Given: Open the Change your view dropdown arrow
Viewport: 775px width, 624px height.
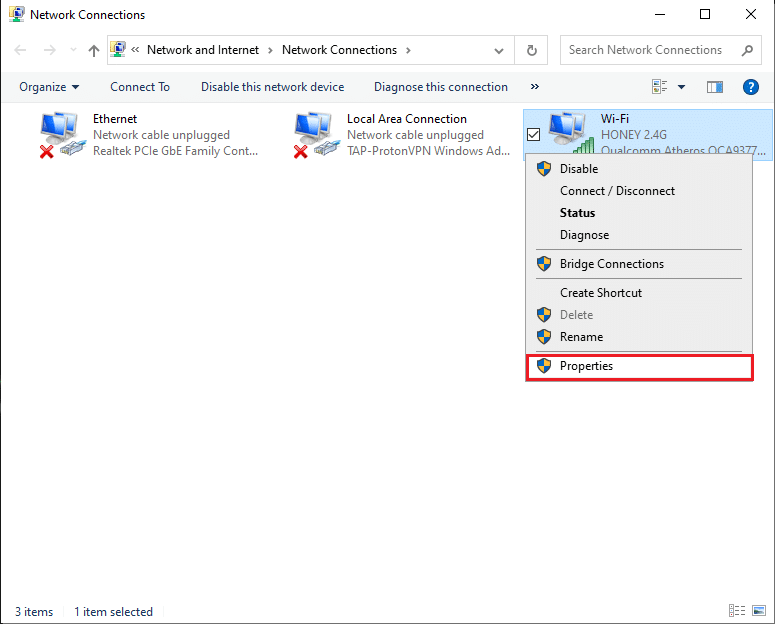Looking at the screenshot, I should pos(682,87).
